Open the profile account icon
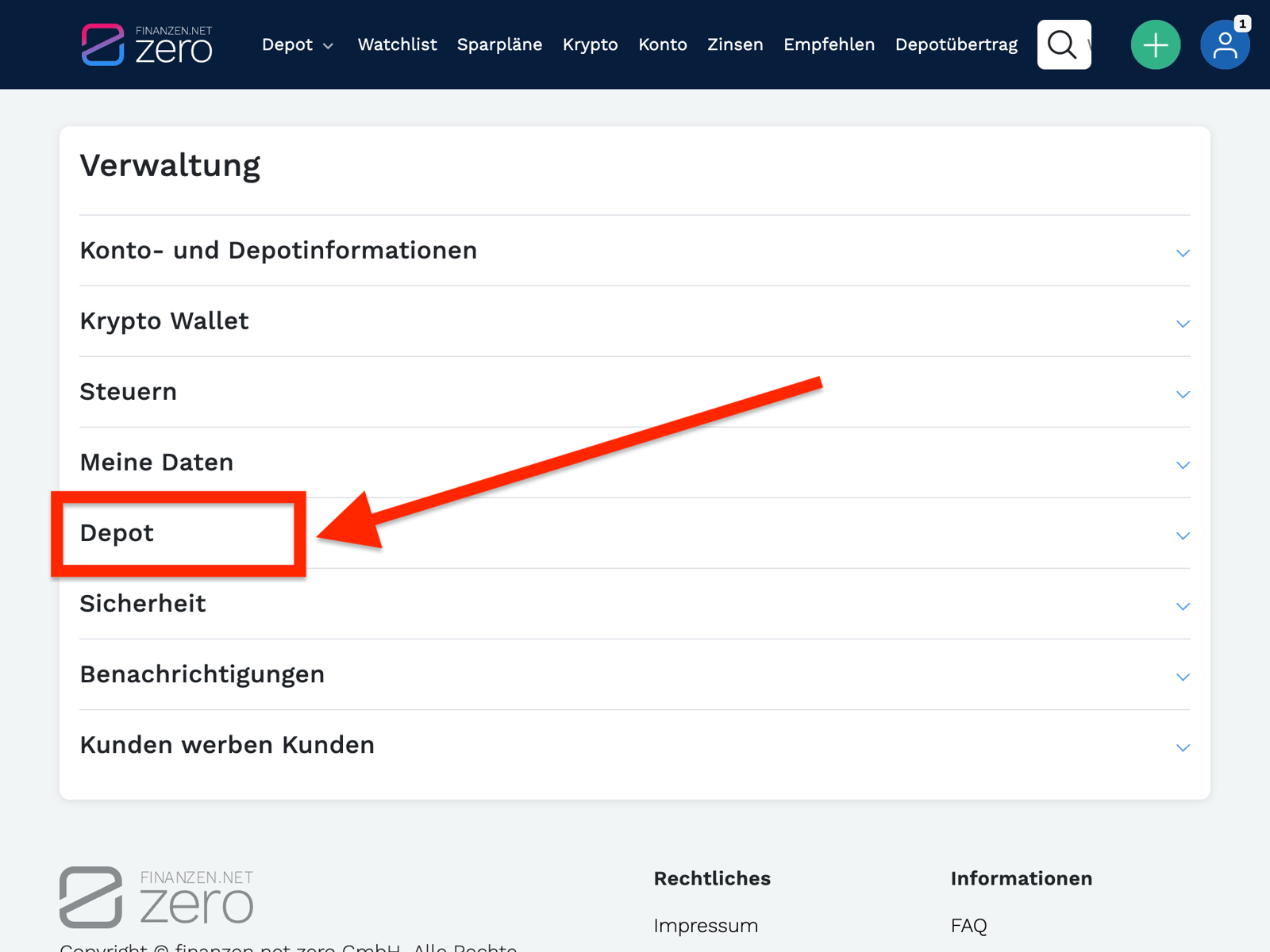This screenshot has width=1270, height=952. 1225,48
